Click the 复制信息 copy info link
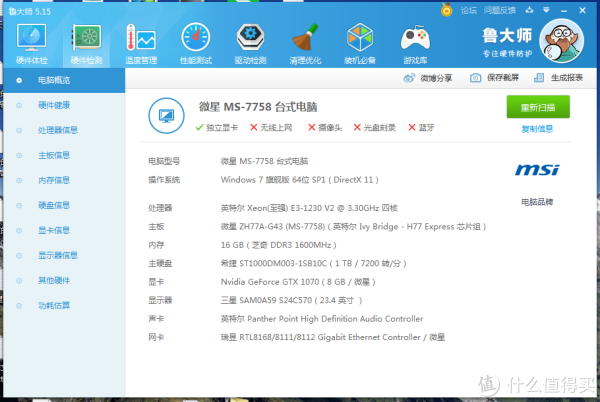This screenshot has width=600, height=402. click(x=537, y=129)
